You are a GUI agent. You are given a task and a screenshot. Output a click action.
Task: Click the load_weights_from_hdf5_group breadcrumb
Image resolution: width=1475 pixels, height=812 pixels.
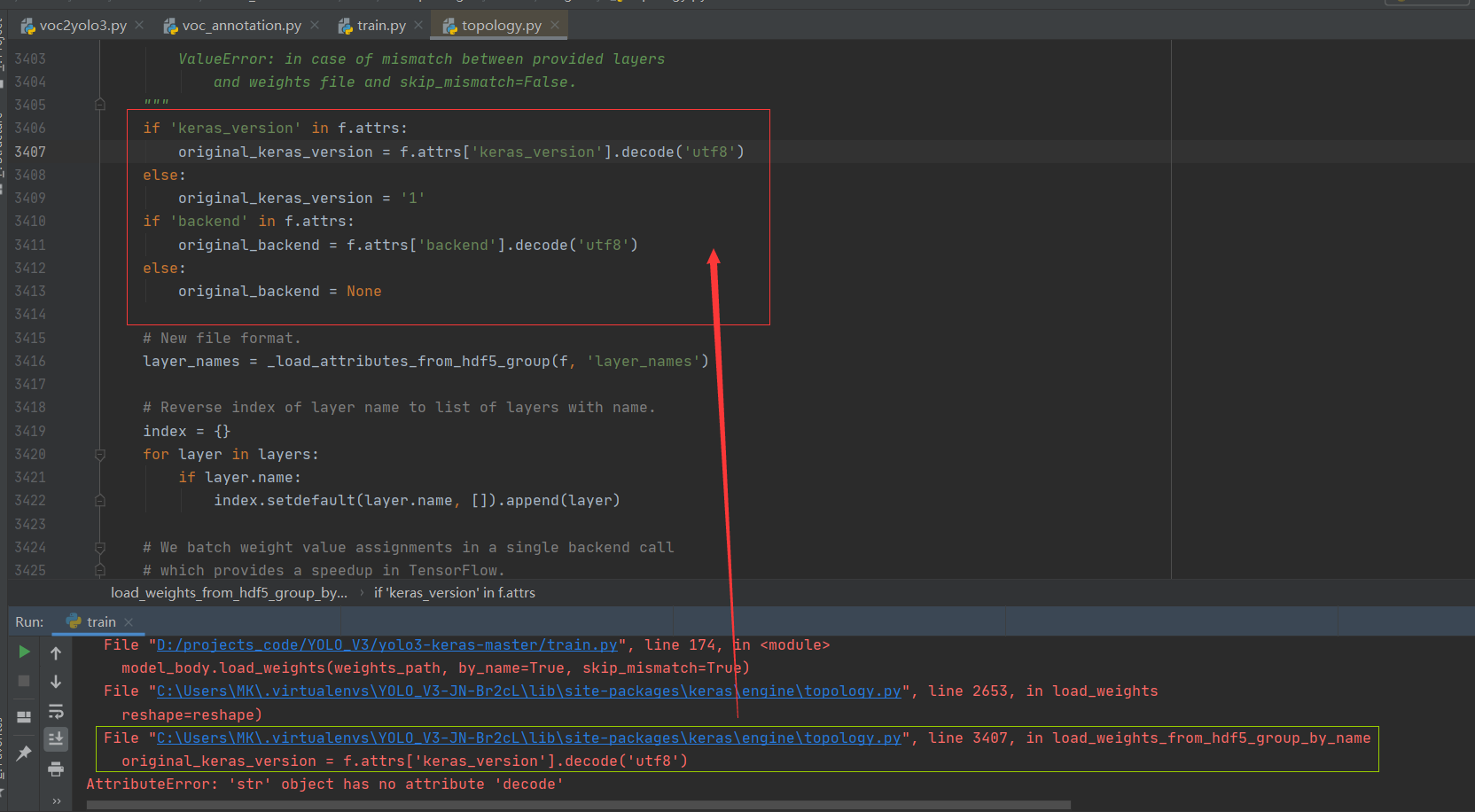point(228,592)
